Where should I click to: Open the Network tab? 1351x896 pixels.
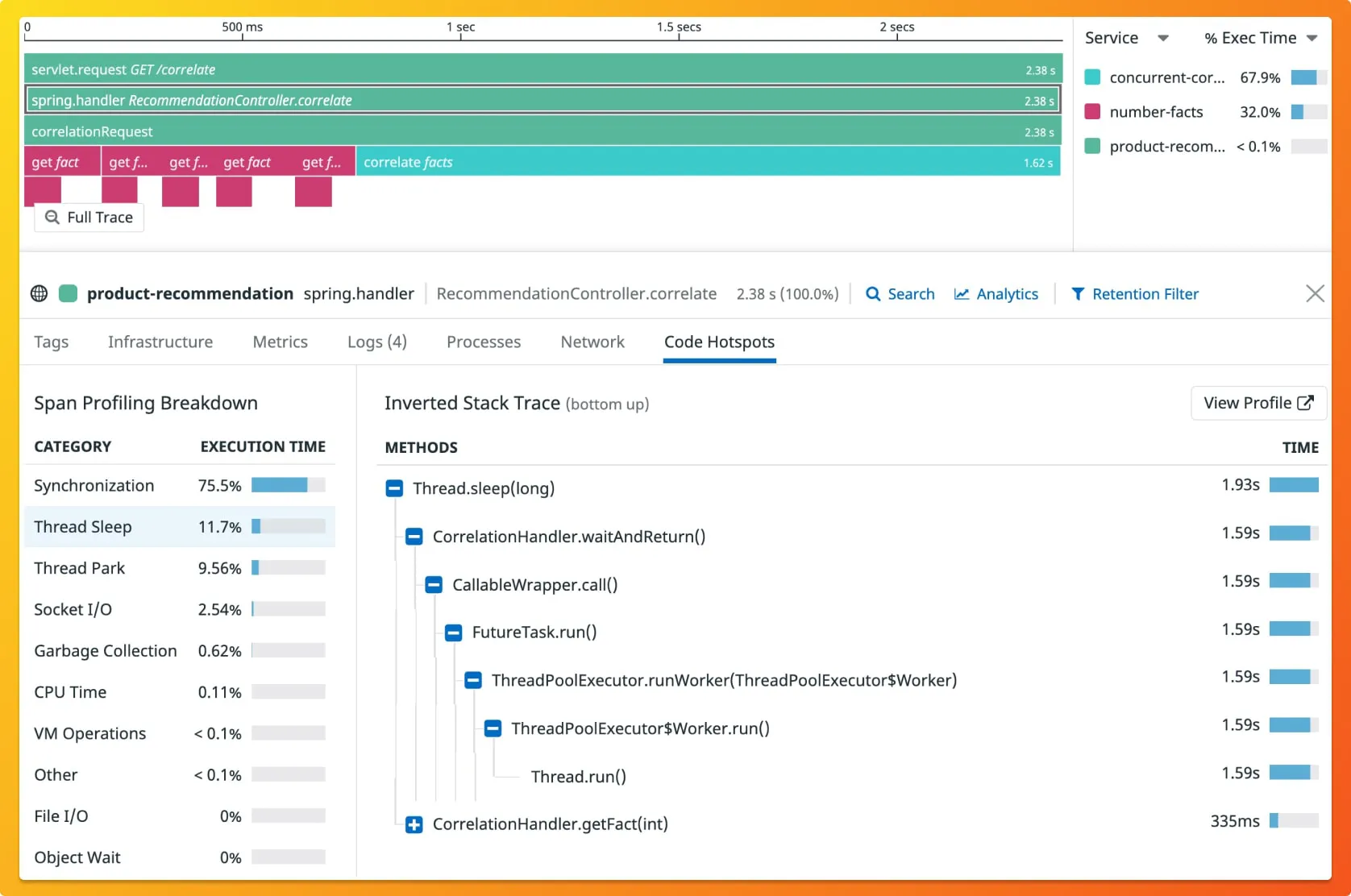592,342
